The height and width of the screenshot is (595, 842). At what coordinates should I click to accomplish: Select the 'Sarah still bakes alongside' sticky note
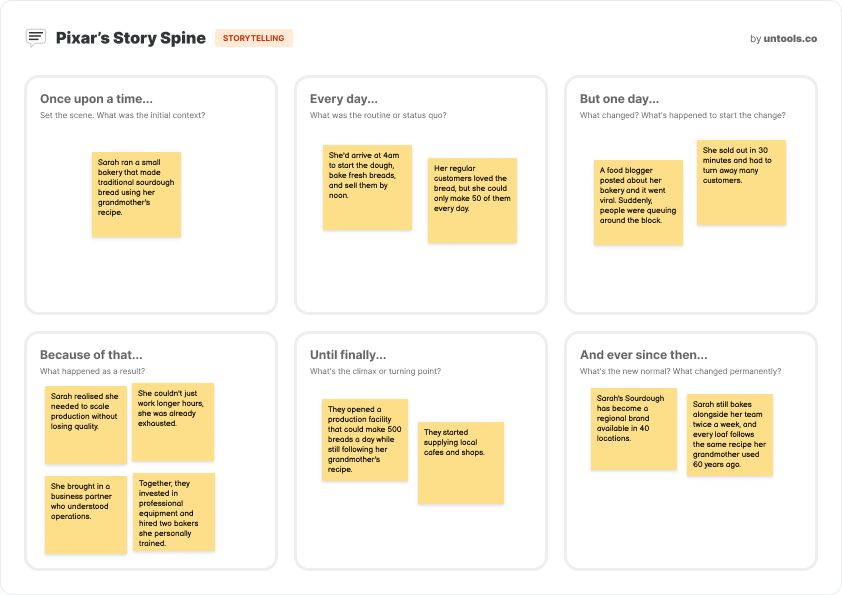(729, 434)
